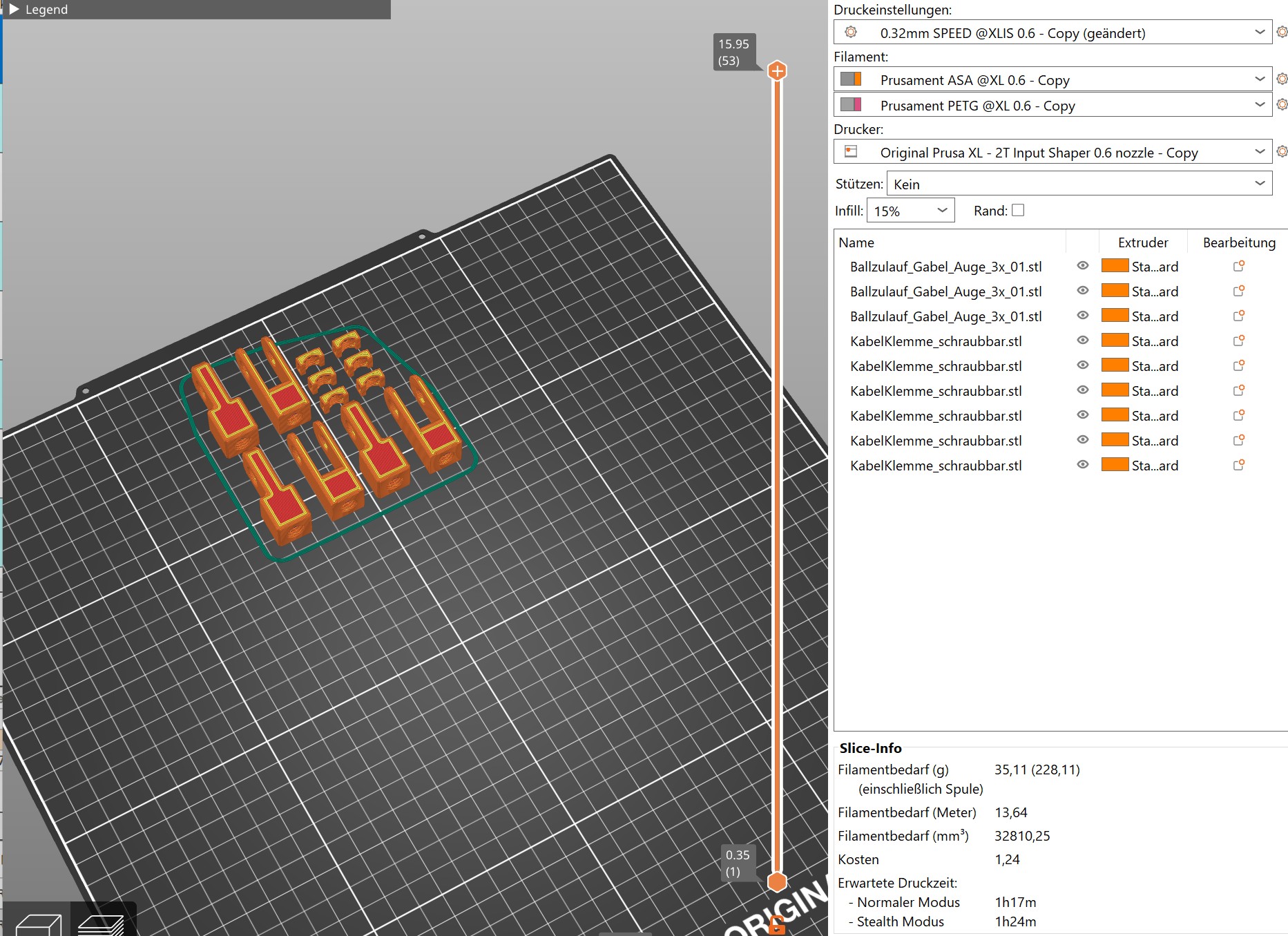Open edit icon for first KabelKlemme_schraubbar row
Image resolution: width=1288 pixels, height=936 pixels.
(x=1239, y=341)
